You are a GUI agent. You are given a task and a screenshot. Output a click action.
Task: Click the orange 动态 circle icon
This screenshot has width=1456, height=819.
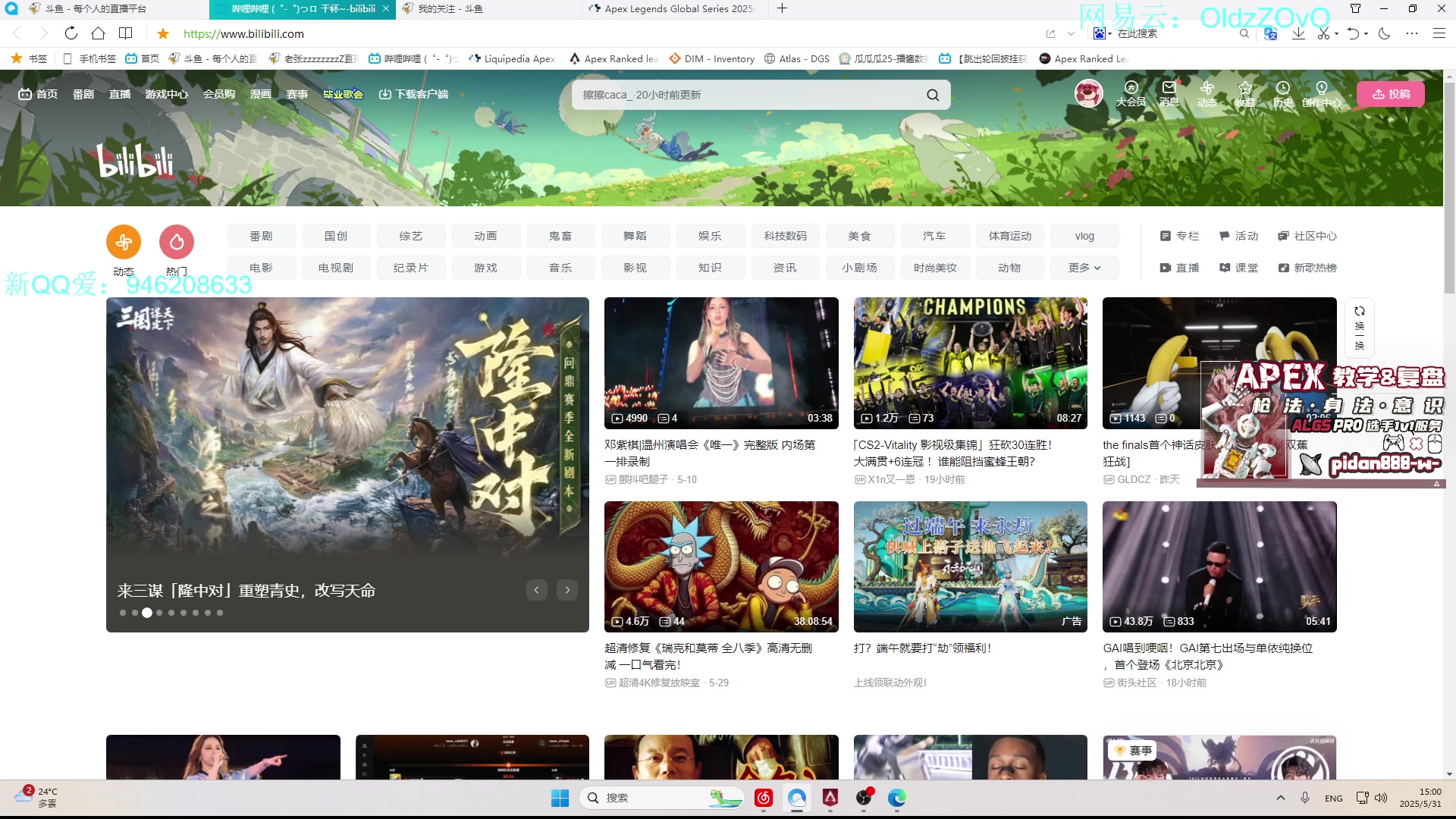pyautogui.click(x=124, y=242)
